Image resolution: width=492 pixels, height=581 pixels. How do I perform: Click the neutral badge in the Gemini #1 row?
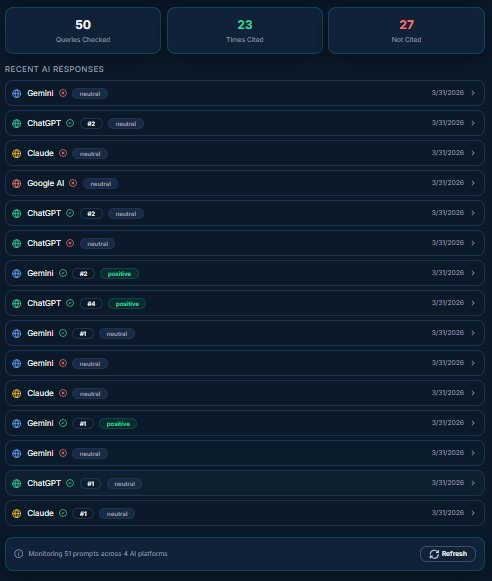[x=117, y=334]
